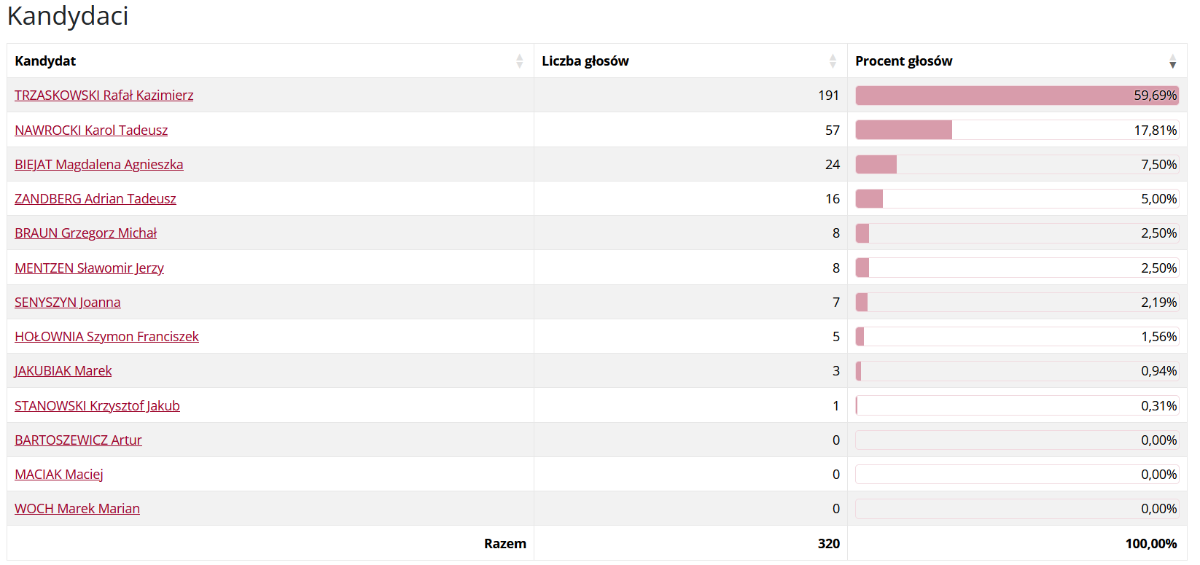Select STANOWSKI Krzysztof Jakub link
The width and height of the screenshot is (1200, 565).
(x=97, y=406)
